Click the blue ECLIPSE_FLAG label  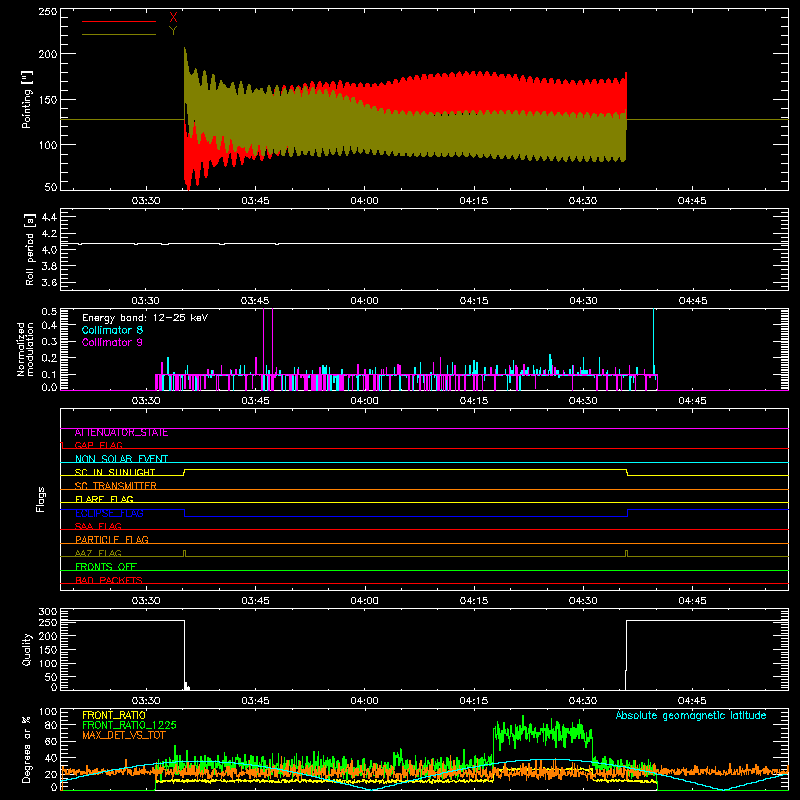(x=109, y=513)
